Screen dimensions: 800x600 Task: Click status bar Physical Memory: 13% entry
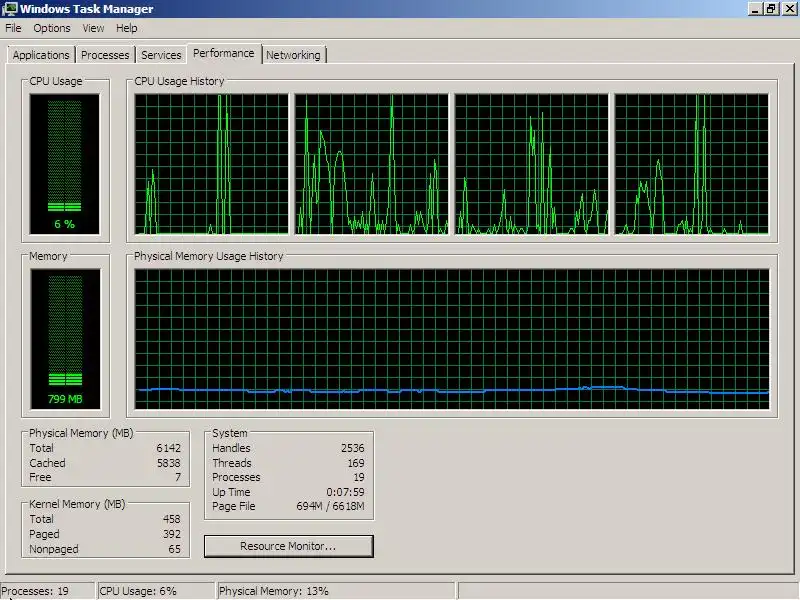tap(336, 591)
